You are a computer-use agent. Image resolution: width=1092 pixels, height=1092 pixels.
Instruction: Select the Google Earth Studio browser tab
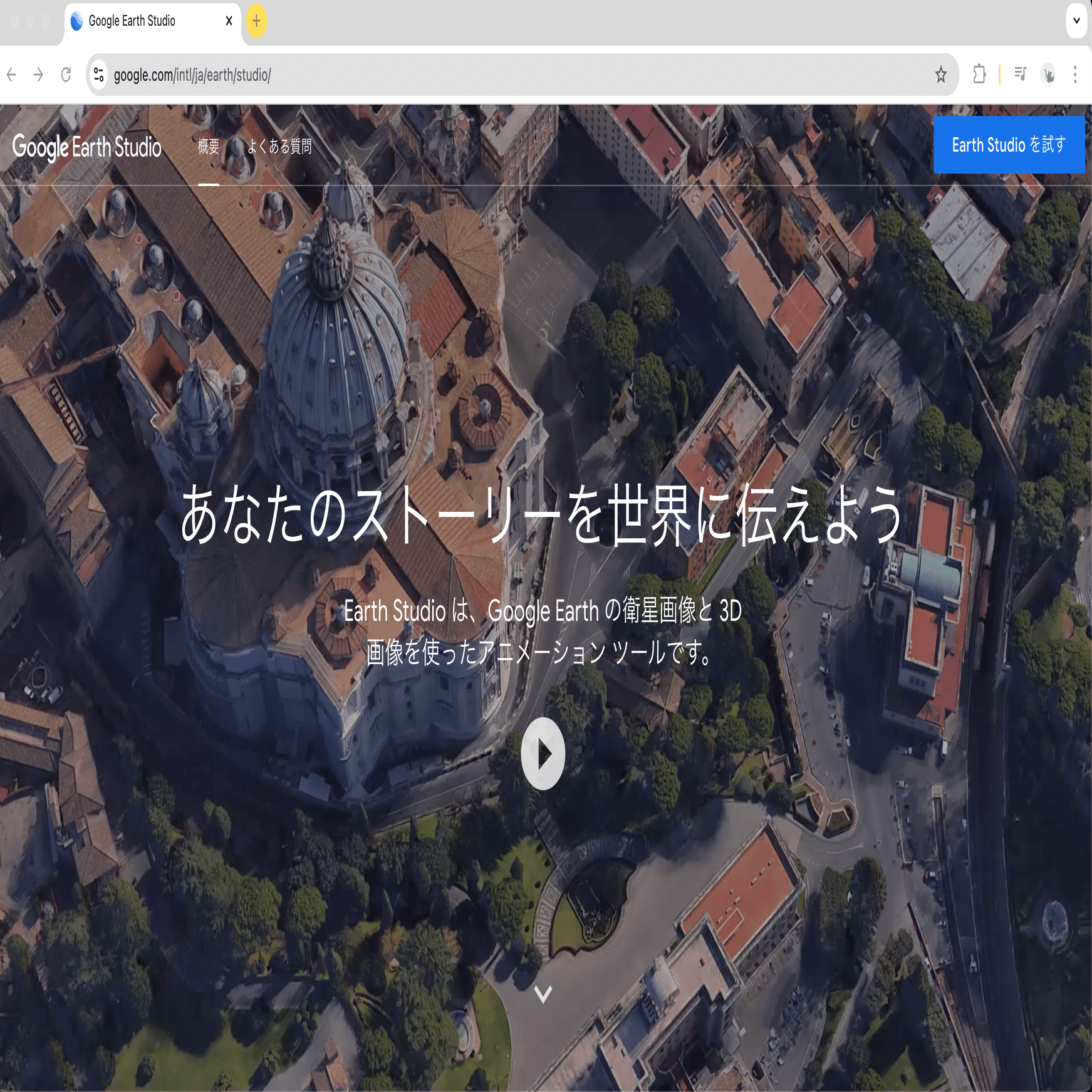point(152,23)
